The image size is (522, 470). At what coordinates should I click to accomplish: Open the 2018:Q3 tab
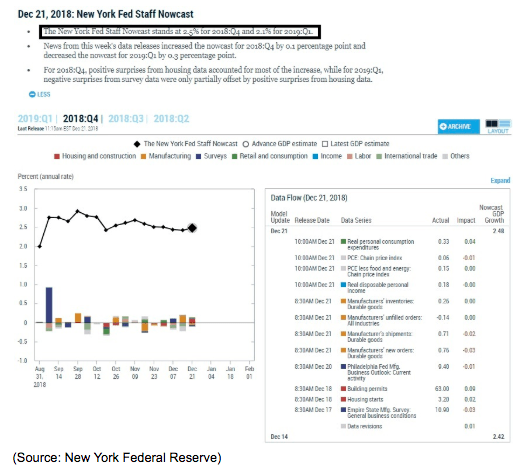(x=126, y=119)
